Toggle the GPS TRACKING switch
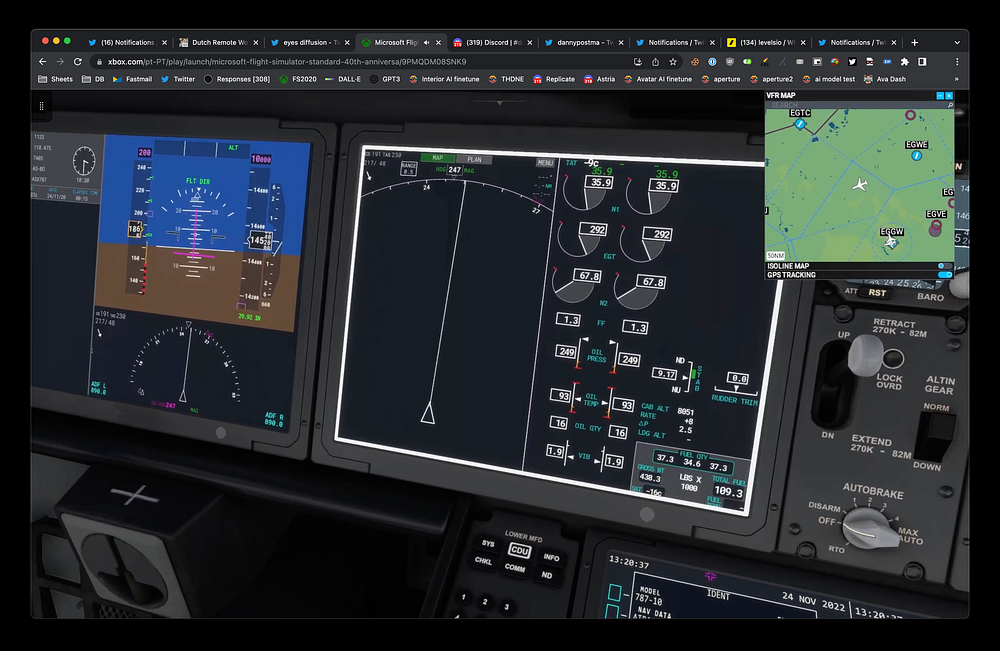 pyautogui.click(x=945, y=275)
